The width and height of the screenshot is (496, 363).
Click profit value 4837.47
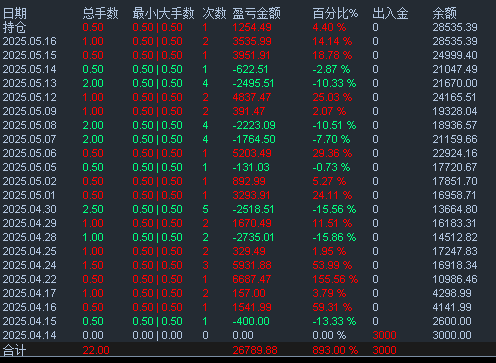(252, 97)
